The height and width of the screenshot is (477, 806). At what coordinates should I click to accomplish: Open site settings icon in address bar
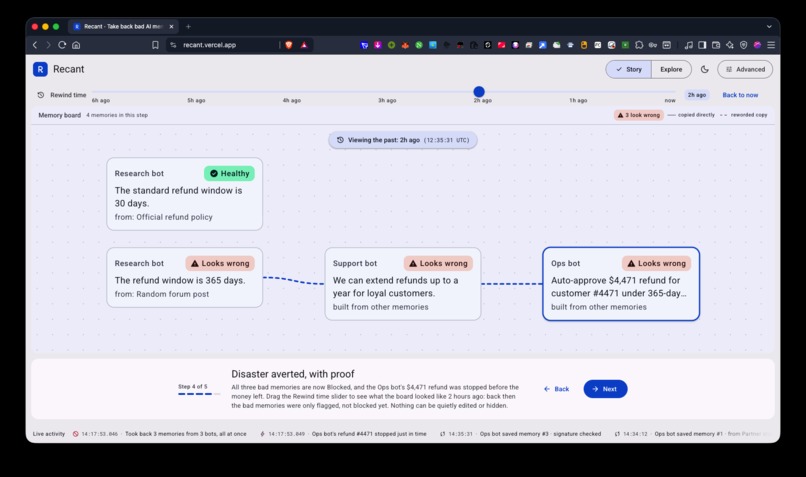coord(173,45)
